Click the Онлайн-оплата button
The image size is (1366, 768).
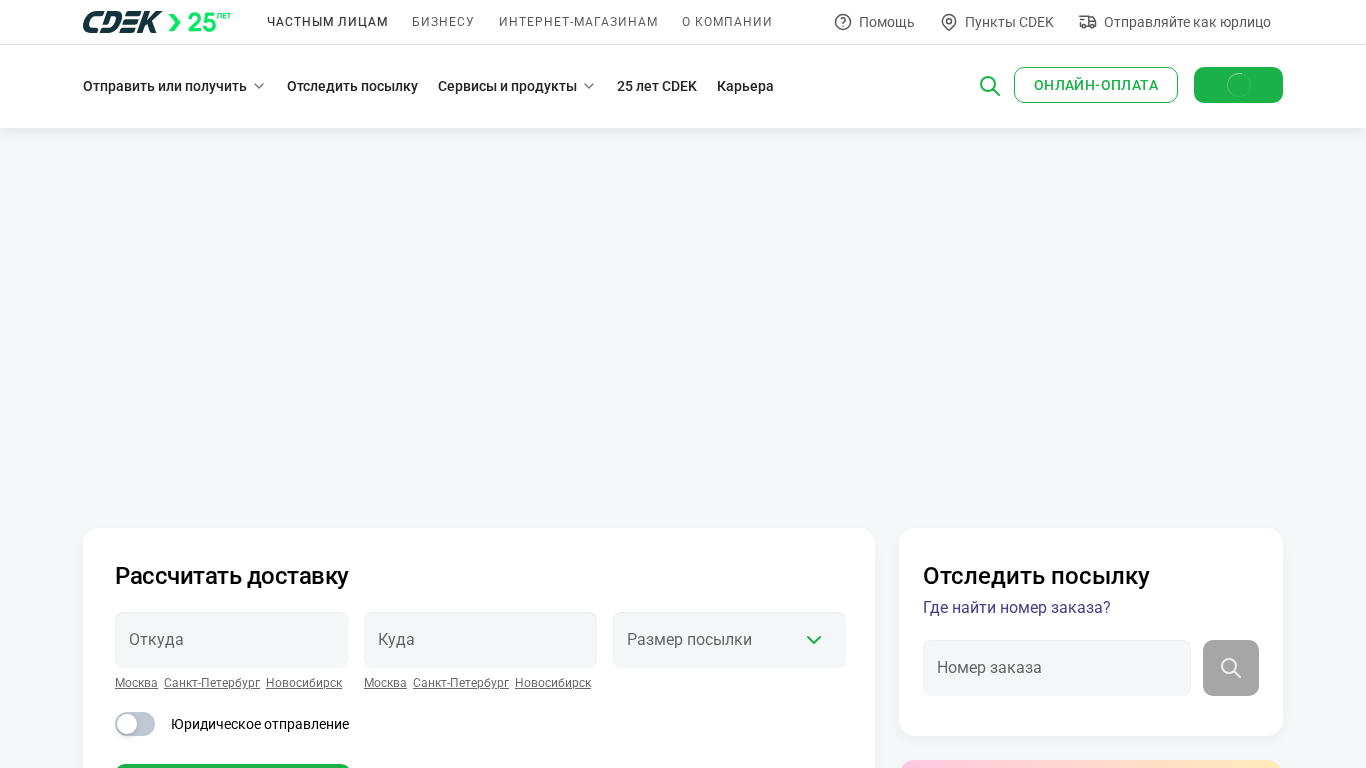click(1095, 85)
